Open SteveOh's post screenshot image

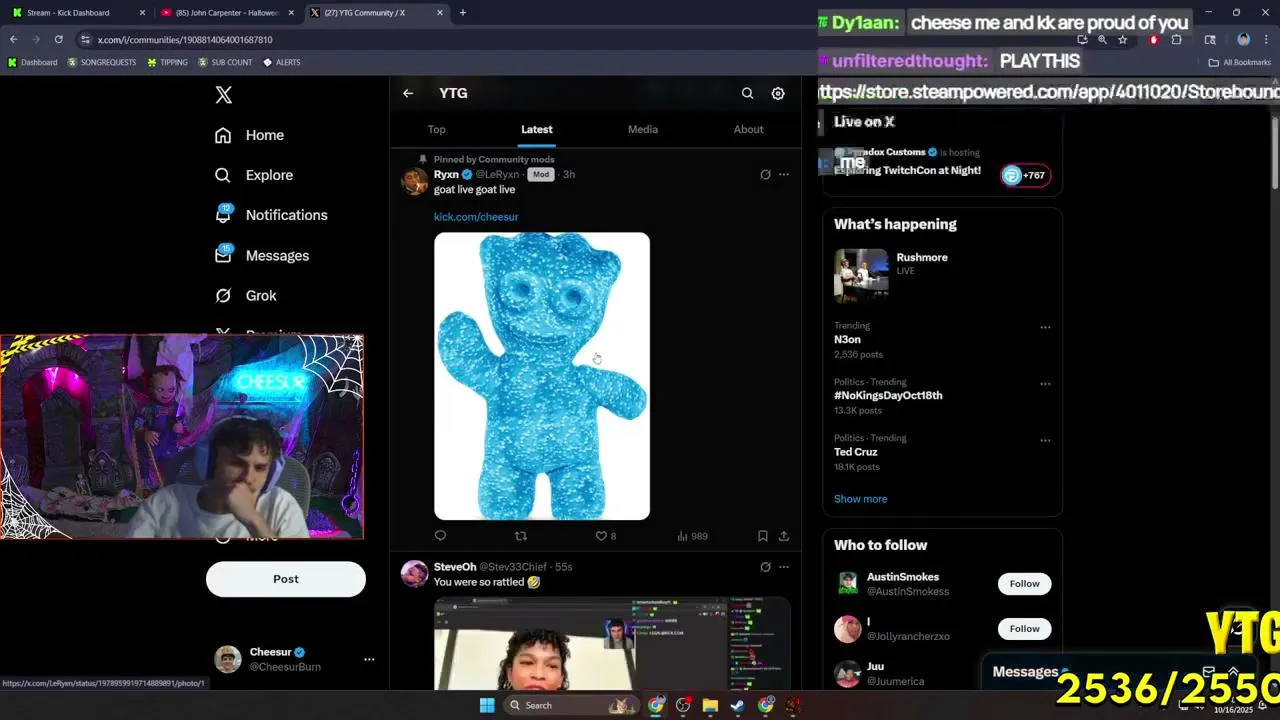pyautogui.click(x=612, y=644)
